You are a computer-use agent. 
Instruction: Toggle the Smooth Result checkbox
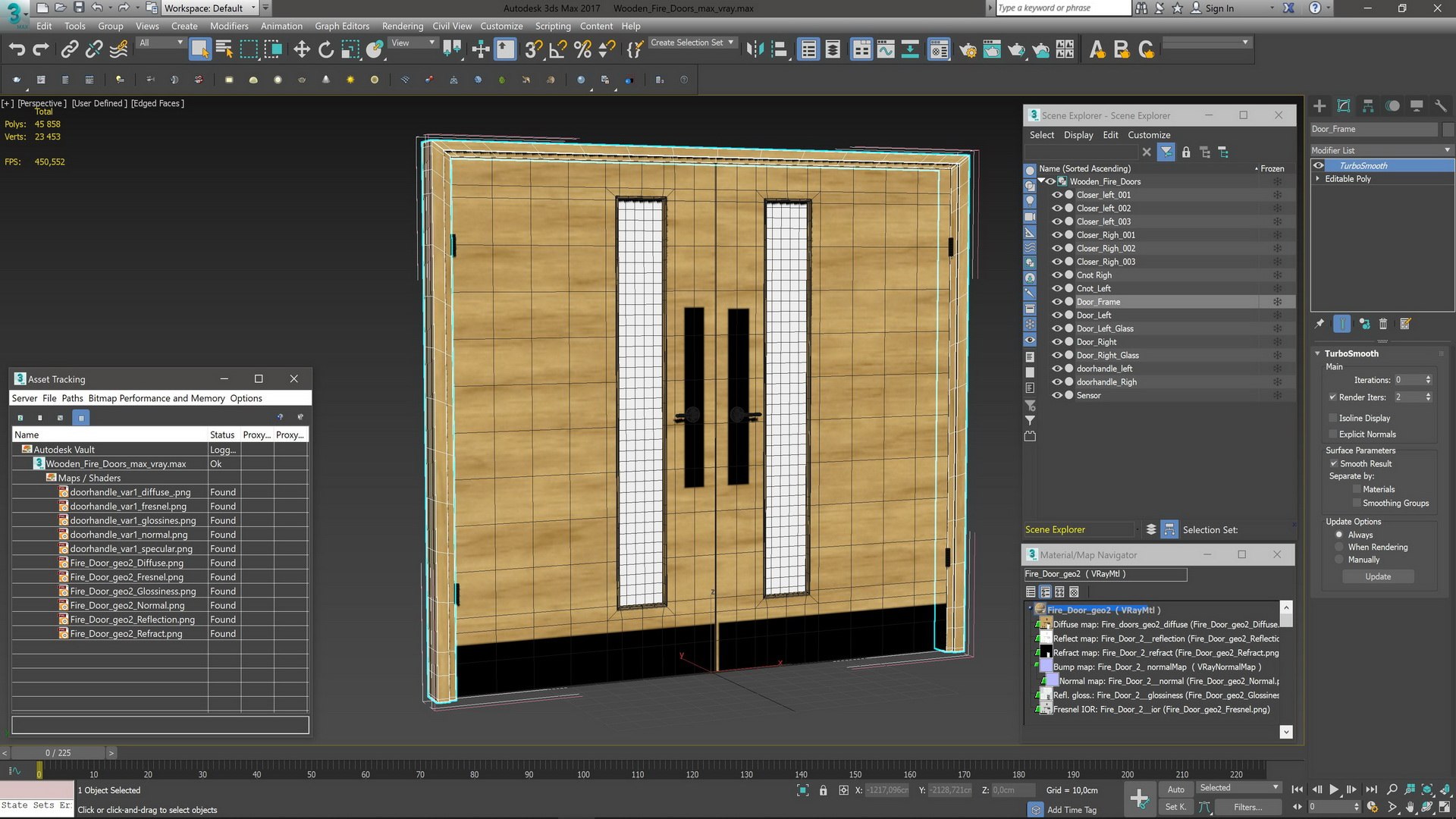coord(1333,463)
